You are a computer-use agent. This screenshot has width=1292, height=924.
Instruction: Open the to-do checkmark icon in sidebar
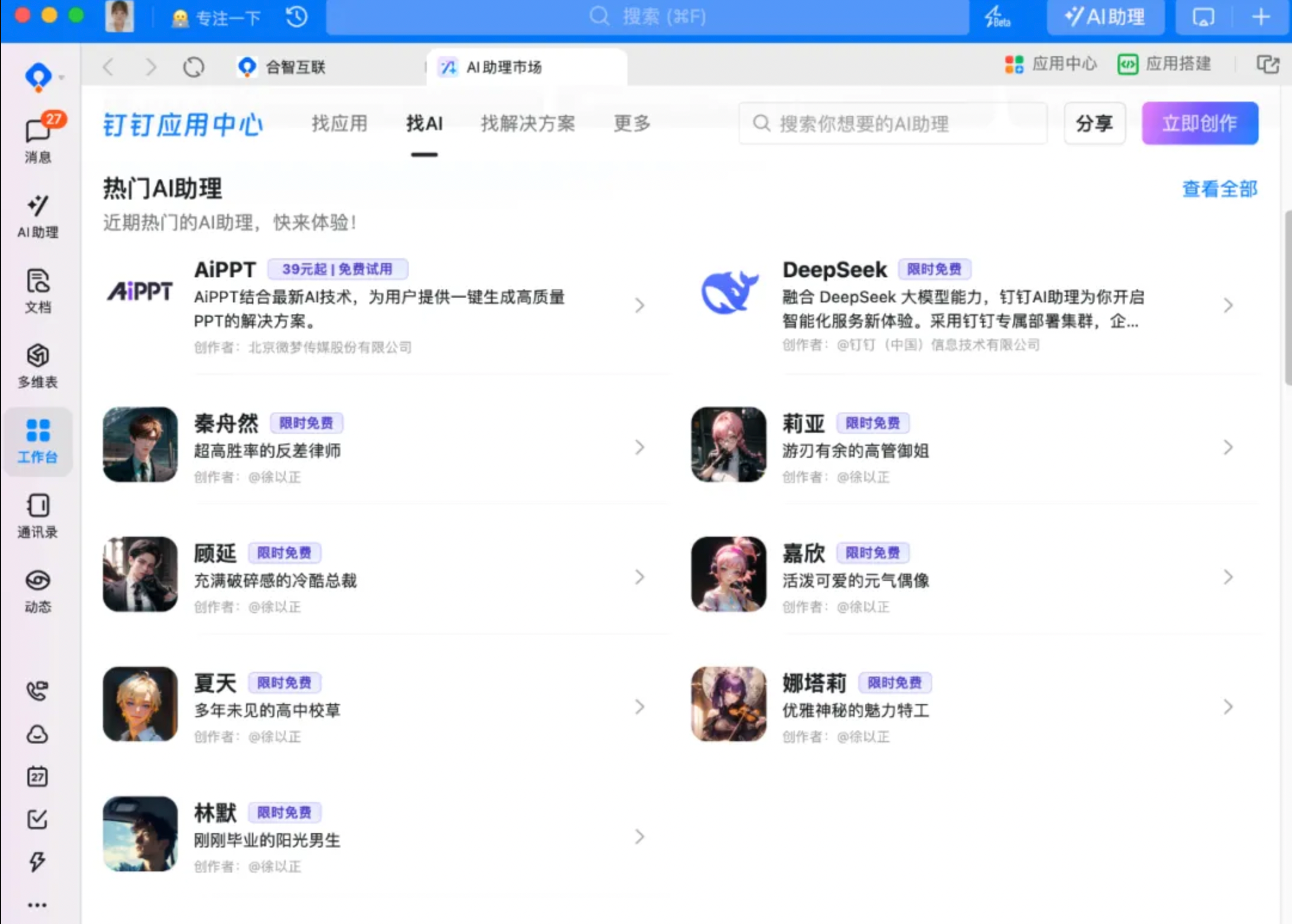pos(38,819)
